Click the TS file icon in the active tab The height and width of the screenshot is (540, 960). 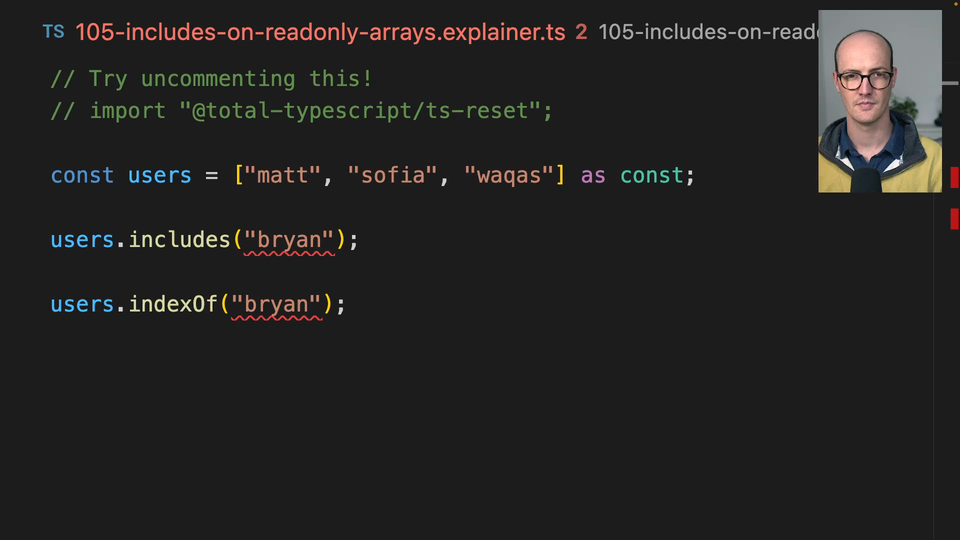(53, 32)
